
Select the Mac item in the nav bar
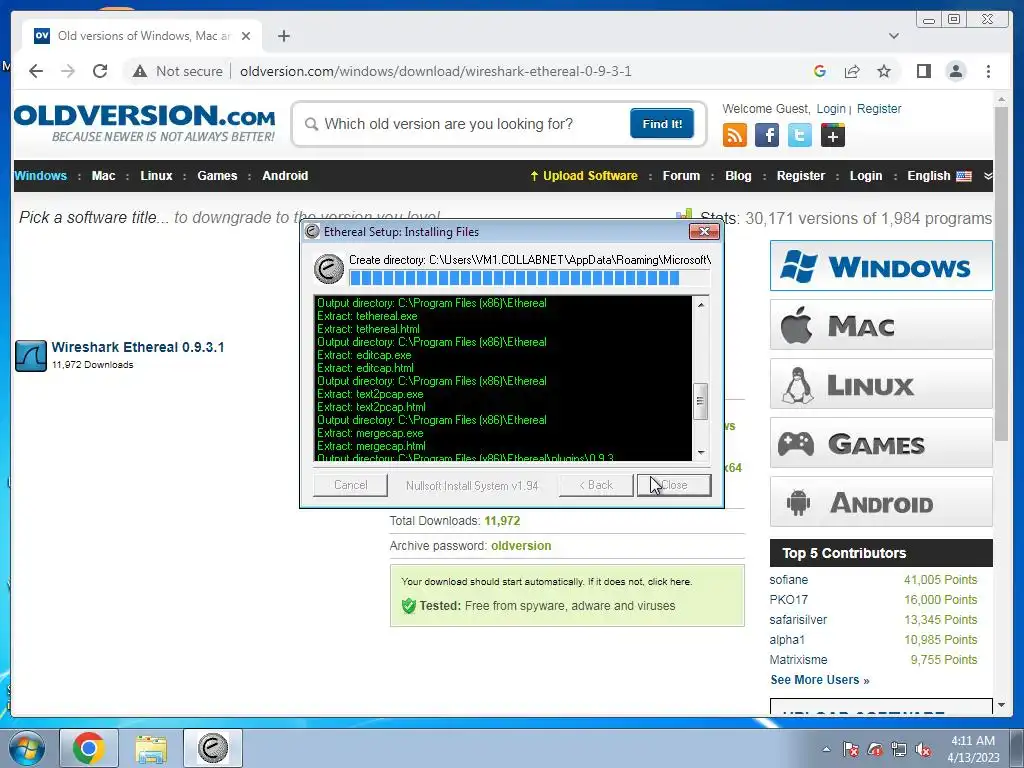tap(103, 176)
